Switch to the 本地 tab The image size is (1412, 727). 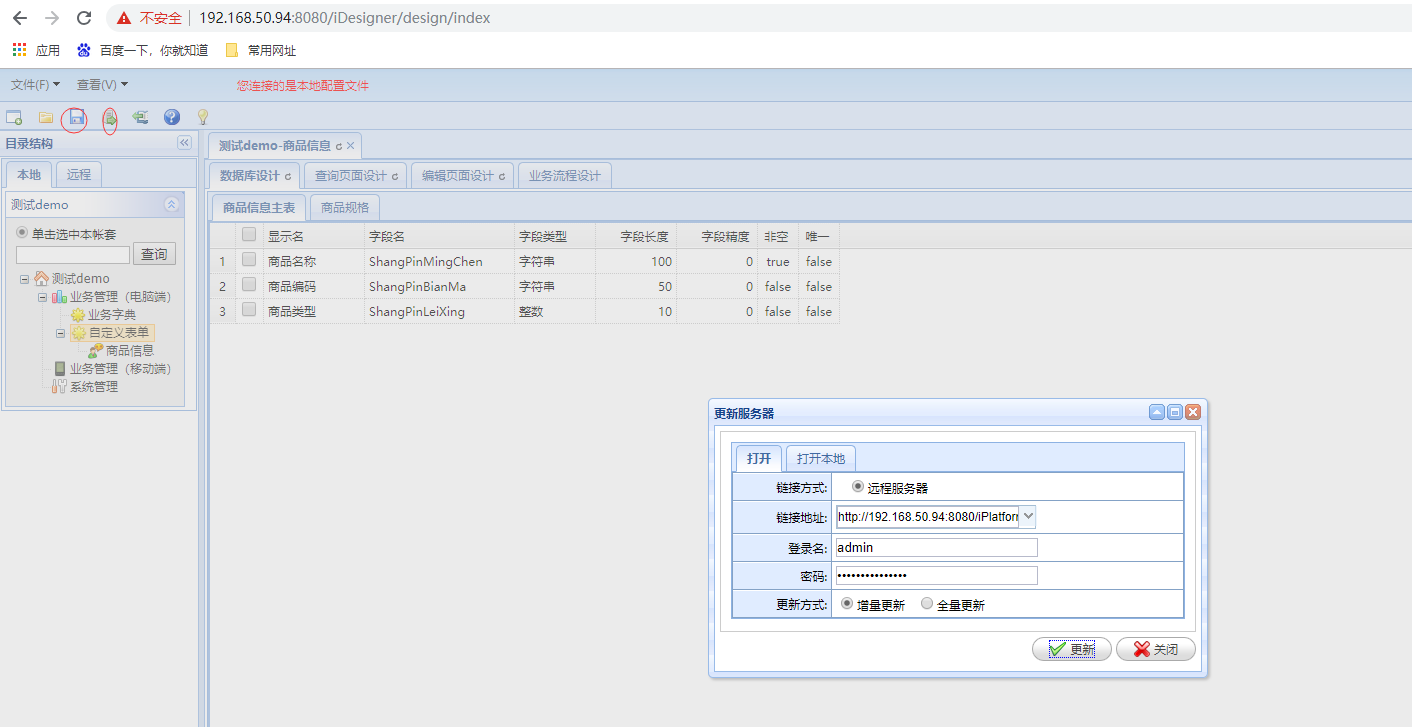click(x=29, y=174)
